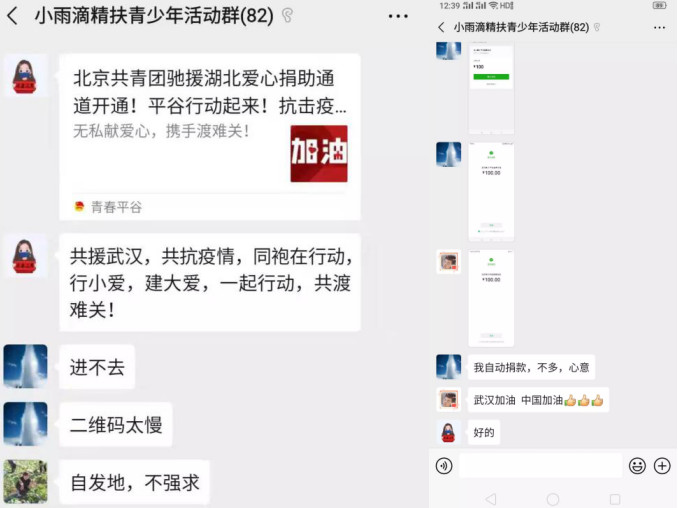
Task: Open the three-dot menu in the left chat
Action: (x=398, y=16)
